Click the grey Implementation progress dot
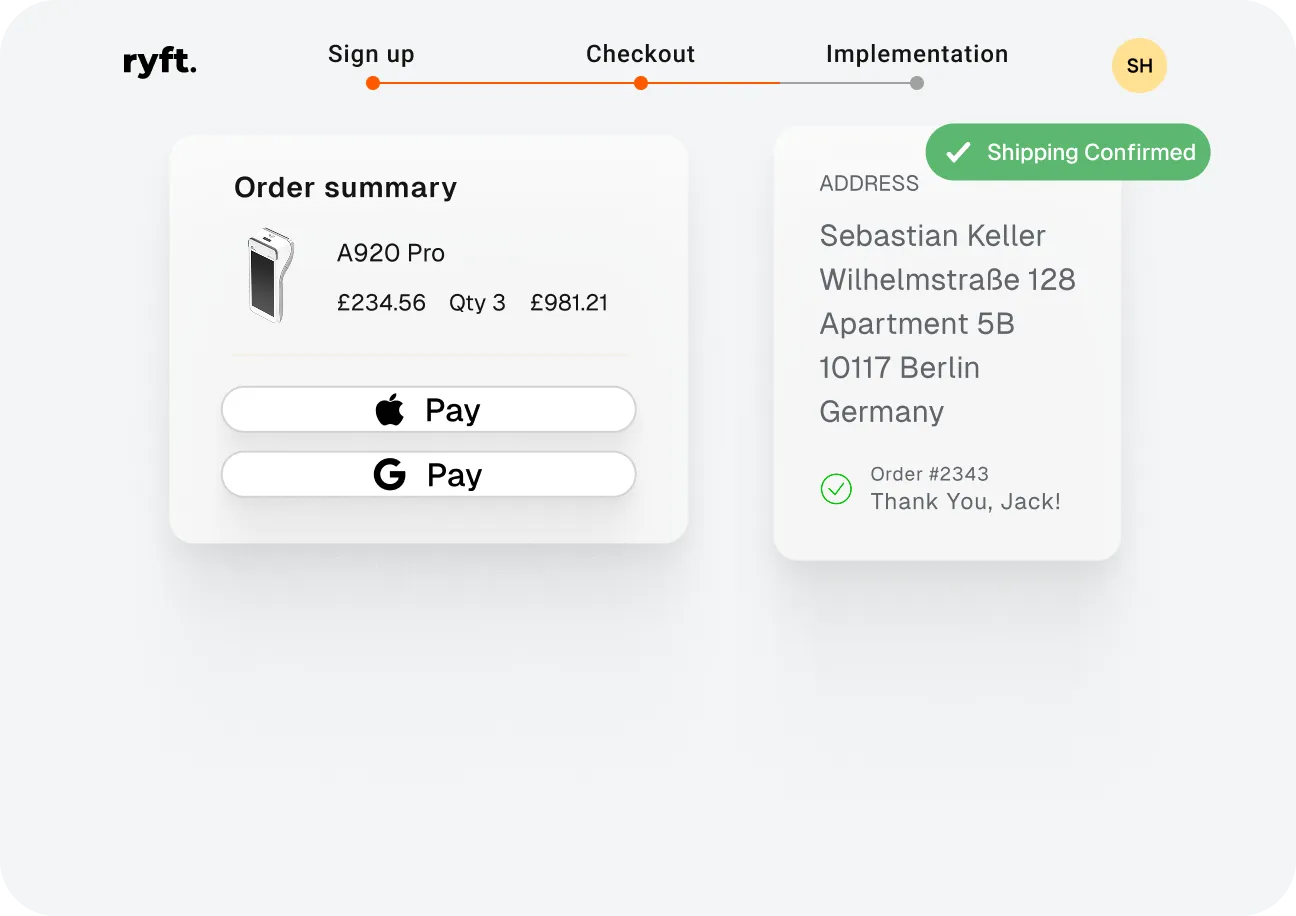 (917, 83)
